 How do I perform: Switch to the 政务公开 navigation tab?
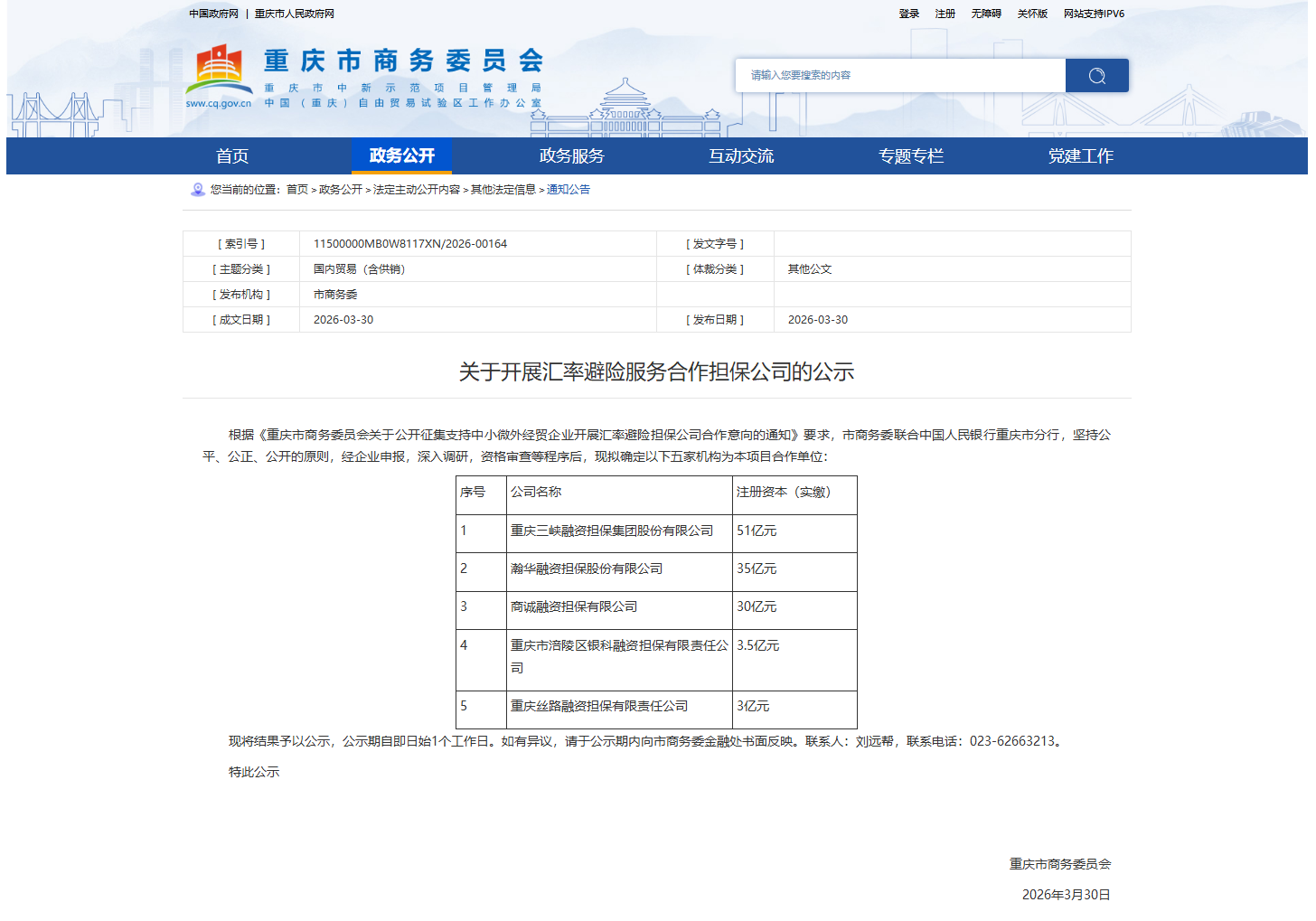click(401, 155)
